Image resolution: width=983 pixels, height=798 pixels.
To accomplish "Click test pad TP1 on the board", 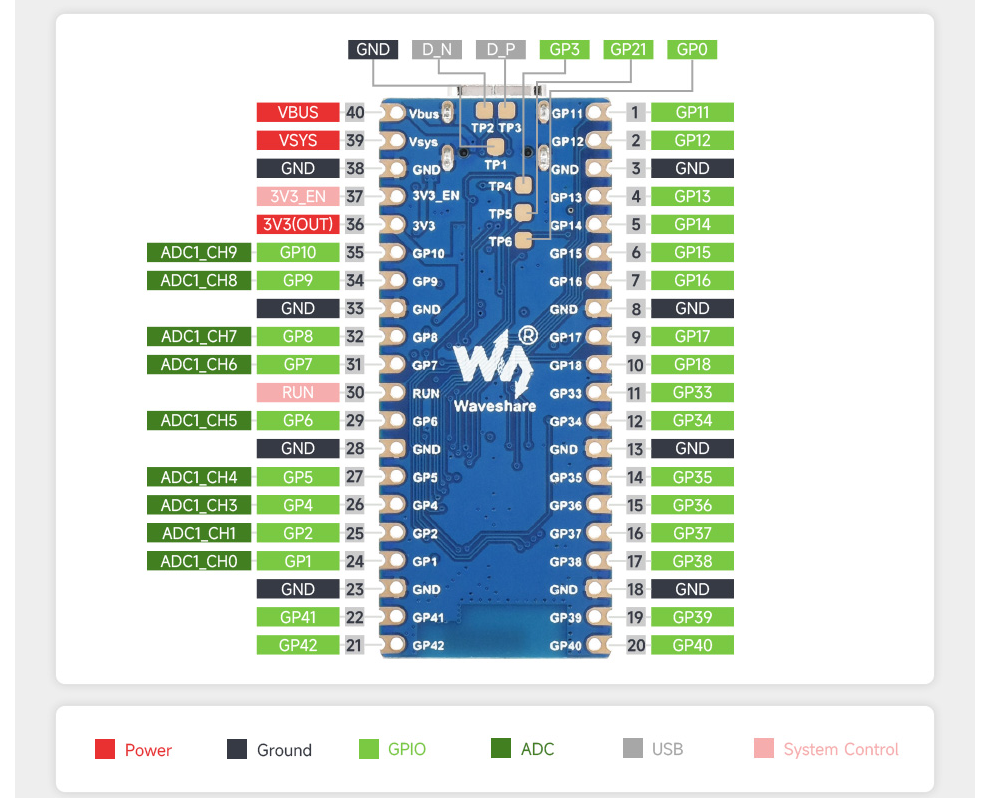I will coord(495,147).
